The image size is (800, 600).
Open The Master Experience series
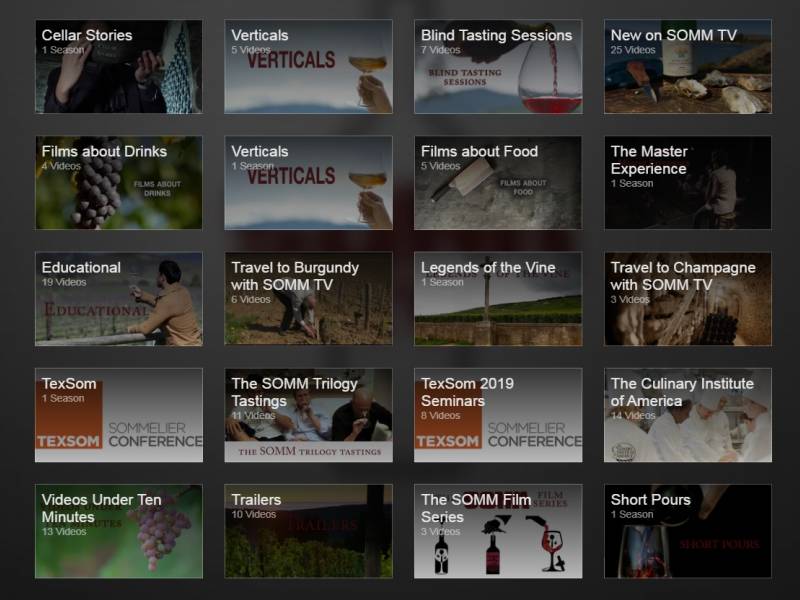(687, 183)
